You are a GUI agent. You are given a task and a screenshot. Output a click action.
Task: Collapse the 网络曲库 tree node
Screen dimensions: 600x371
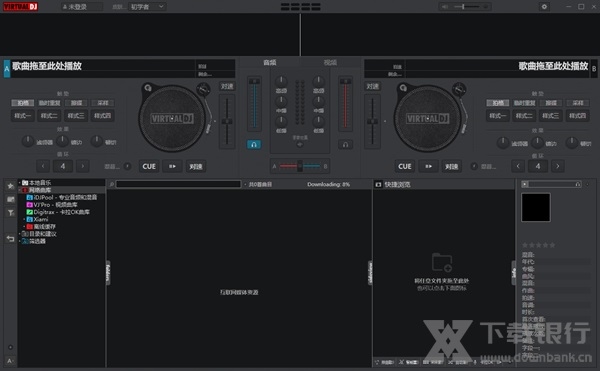coord(20,190)
